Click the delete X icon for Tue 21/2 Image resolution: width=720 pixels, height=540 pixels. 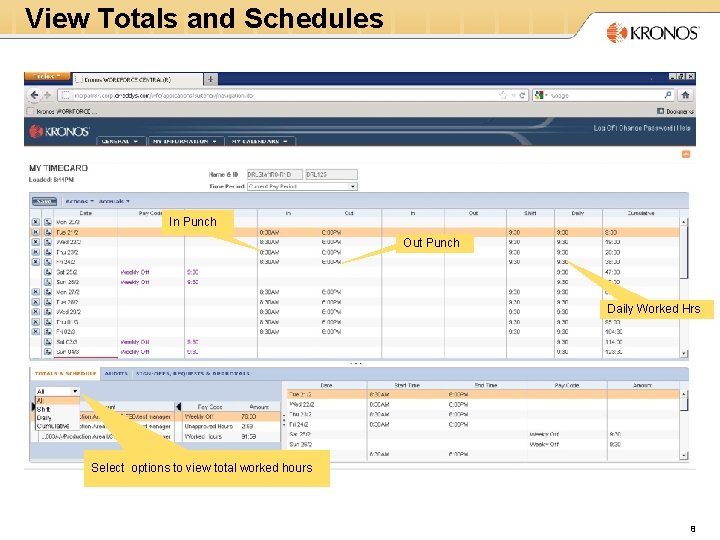[35, 232]
